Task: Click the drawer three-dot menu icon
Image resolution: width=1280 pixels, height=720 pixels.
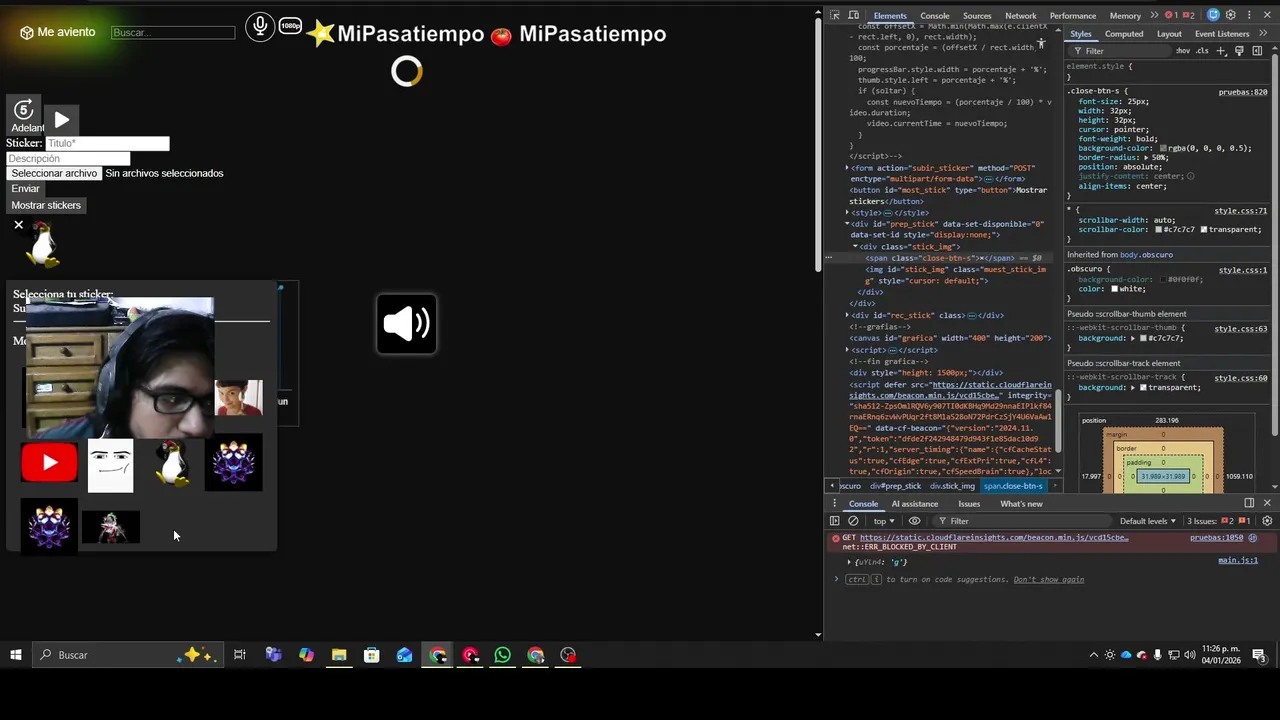Action: point(834,503)
